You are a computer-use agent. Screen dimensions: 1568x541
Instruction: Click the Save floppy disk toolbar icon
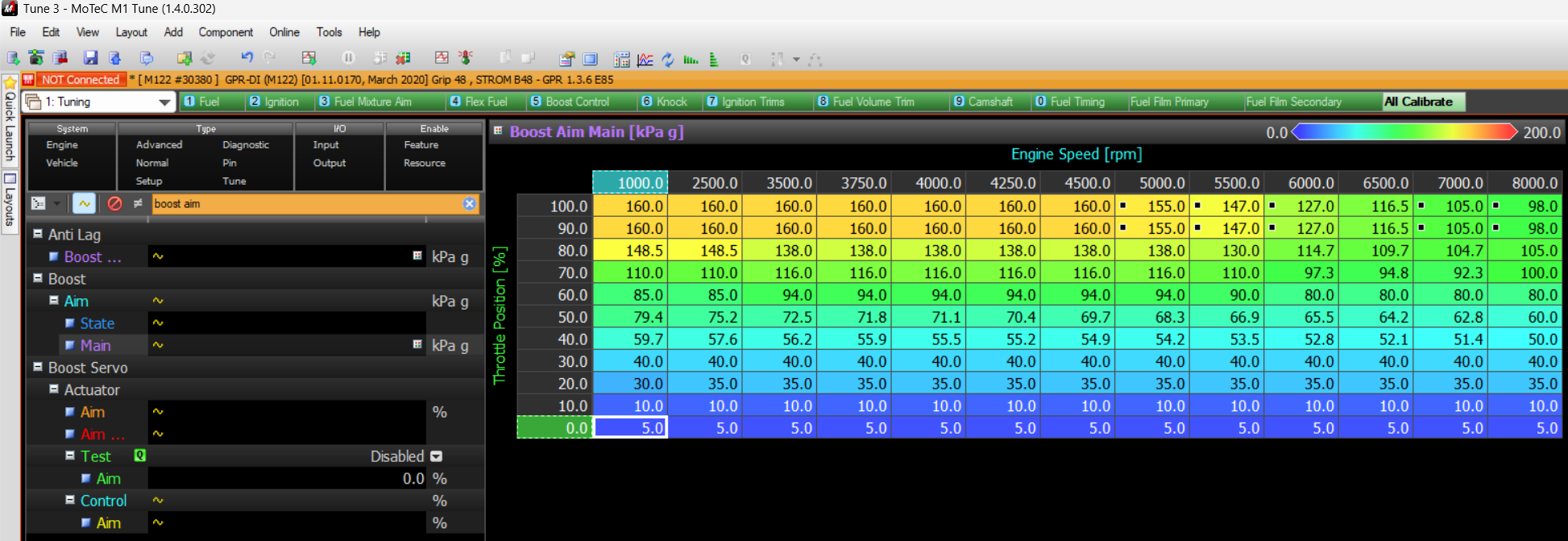tap(91, 58)
